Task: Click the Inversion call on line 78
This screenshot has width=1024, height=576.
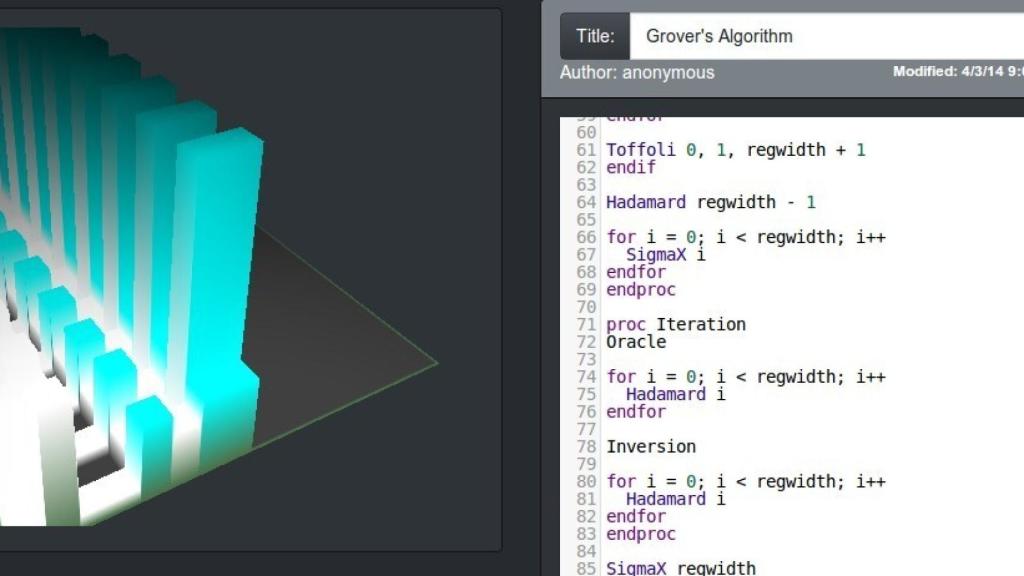Action: point(650,446)
